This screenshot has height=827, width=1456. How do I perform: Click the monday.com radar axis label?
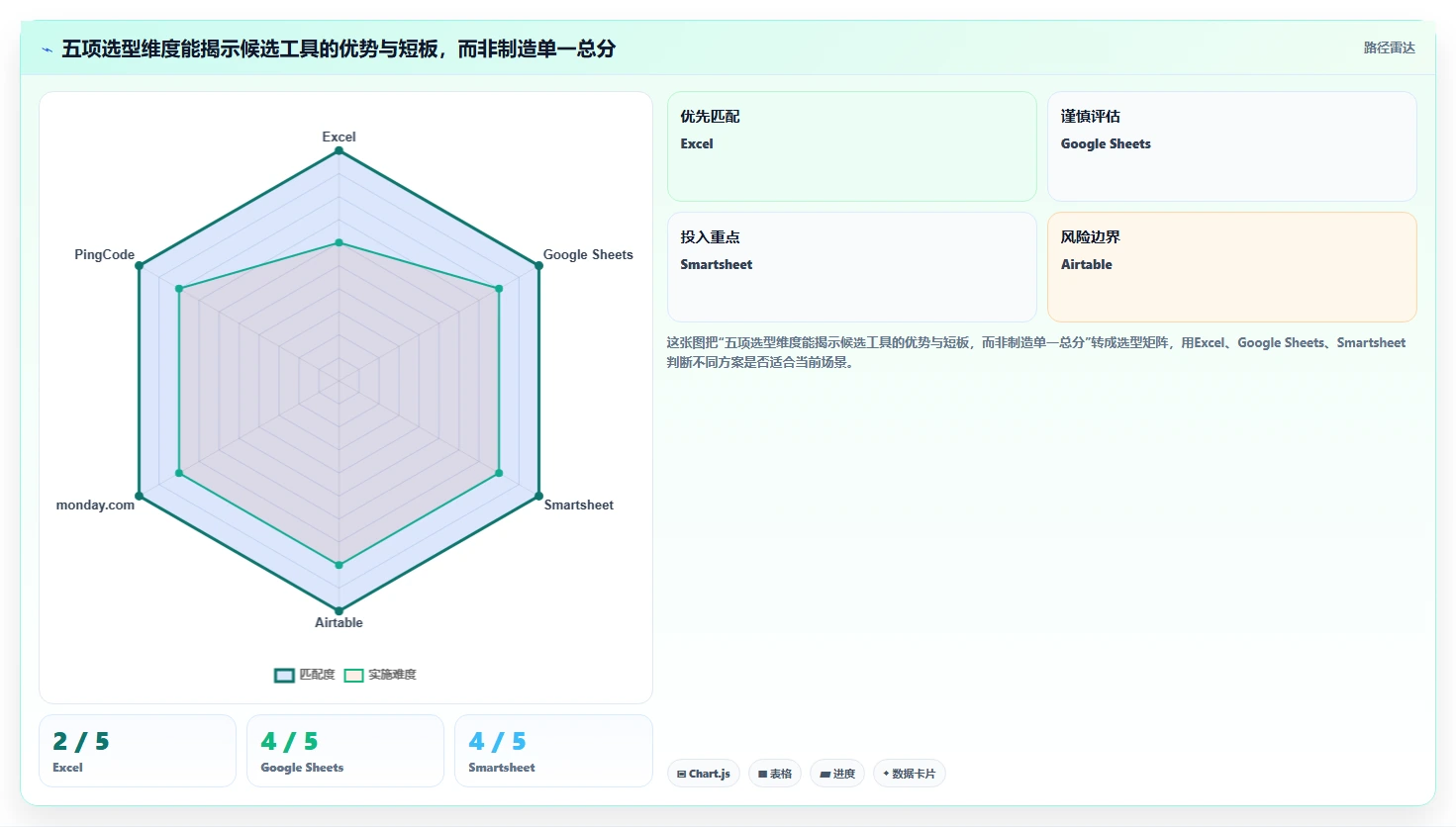pos(95,505)
